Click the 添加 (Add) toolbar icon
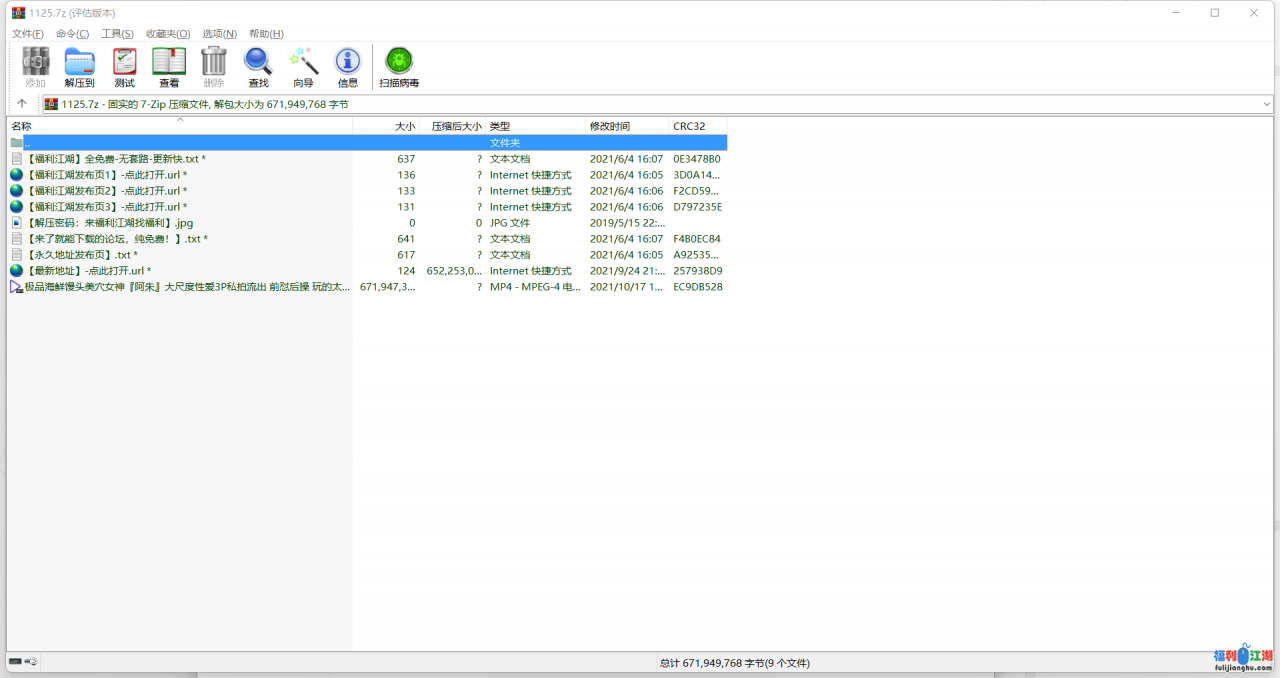The height and width of the screenshot is (678, 1280). 36,67
